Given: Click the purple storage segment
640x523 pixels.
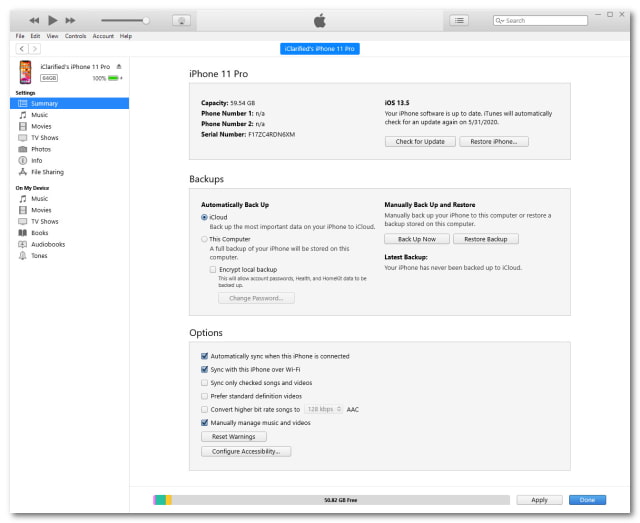Looking at the screenshot, I should click(154, 500).
